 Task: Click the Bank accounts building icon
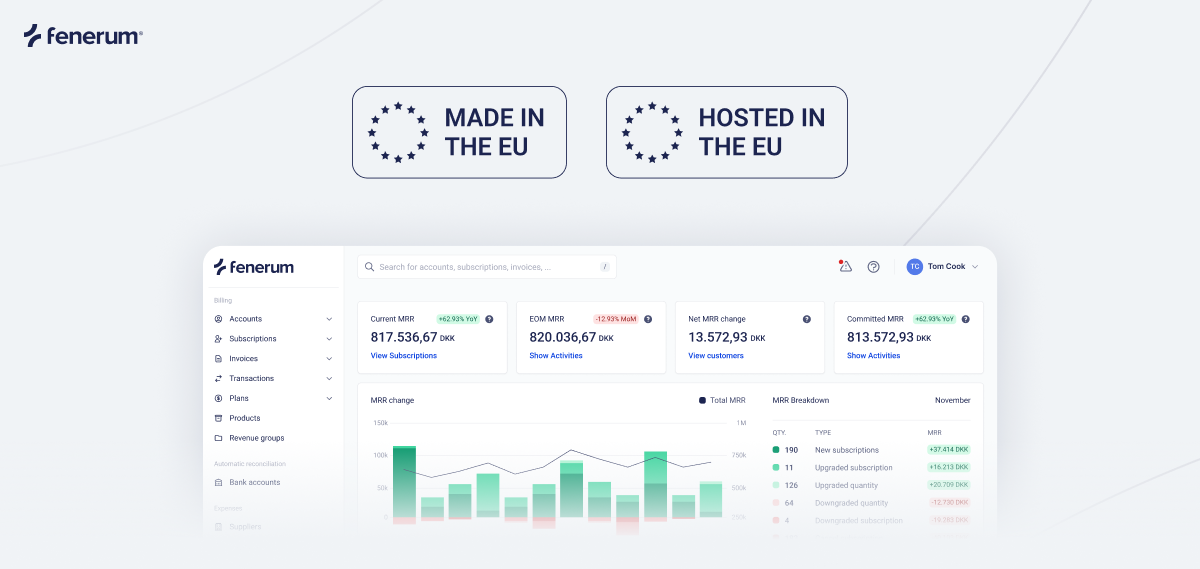pos(219,482)
